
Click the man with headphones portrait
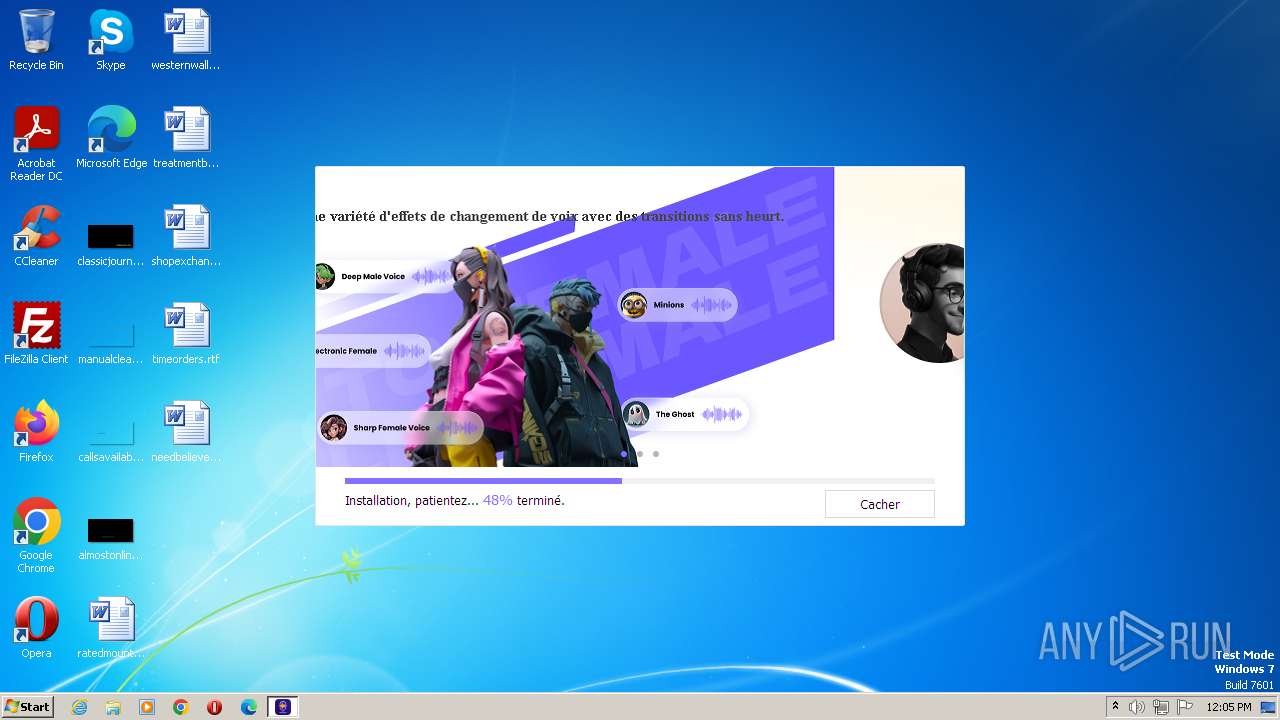(922, 302)
